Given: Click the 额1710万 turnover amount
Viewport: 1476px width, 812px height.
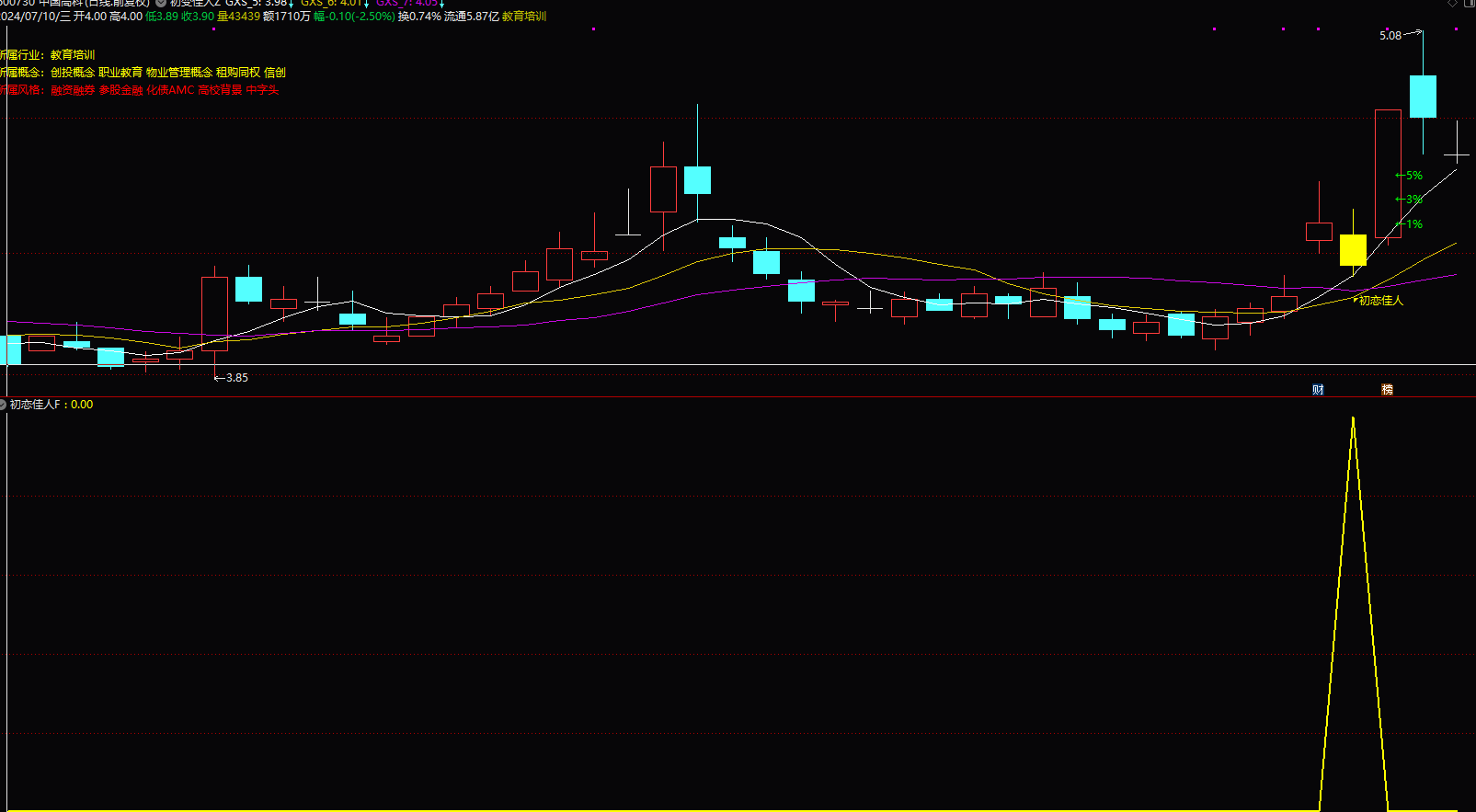Looking at the screenshot, I should [286, 17].
